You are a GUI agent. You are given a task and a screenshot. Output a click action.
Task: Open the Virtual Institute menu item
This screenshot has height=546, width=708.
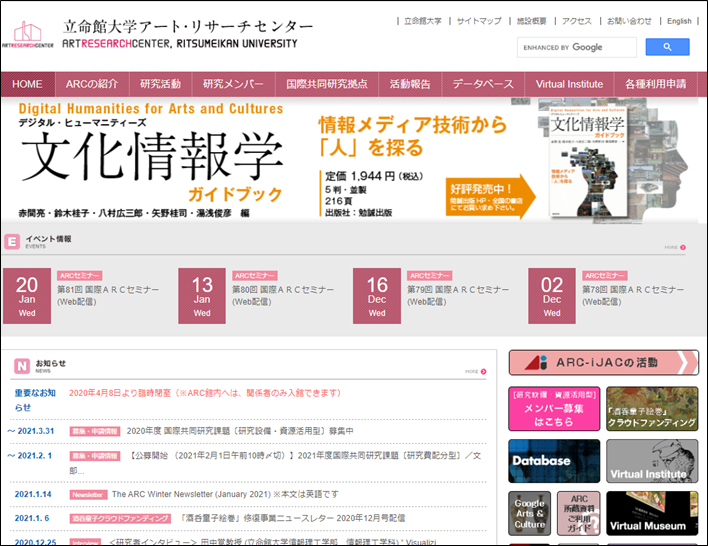(x=569, y=84)
